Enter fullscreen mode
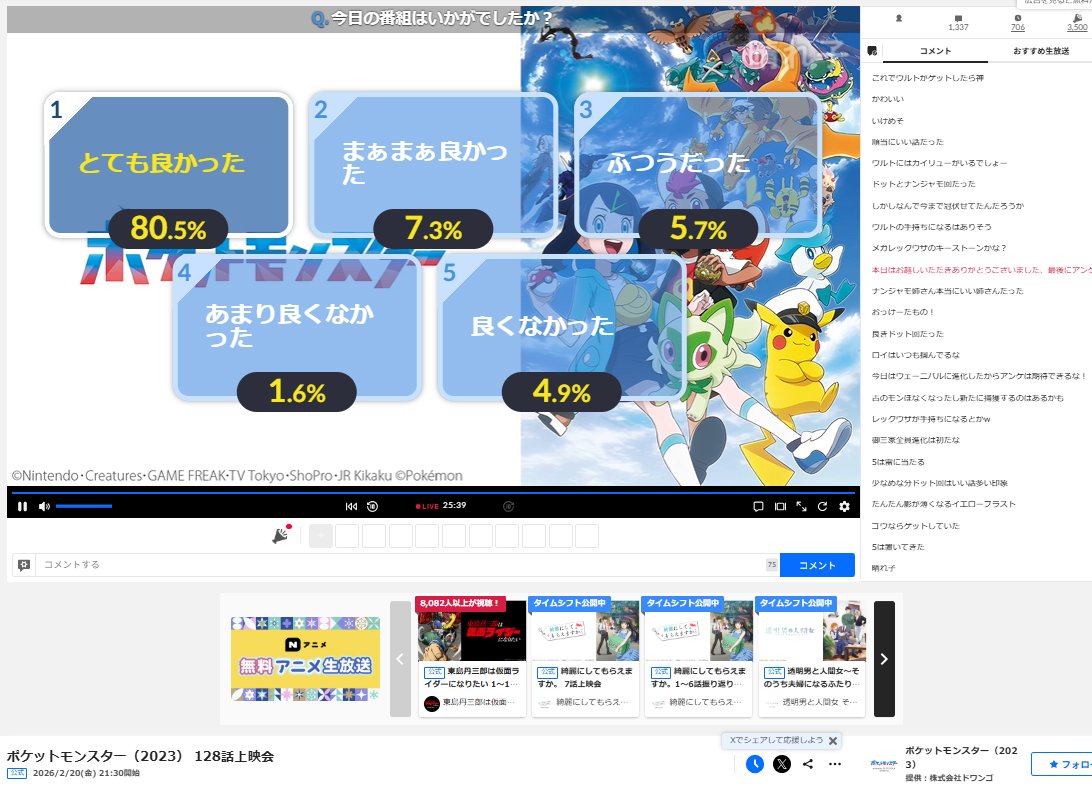The width and height of the screenshot is (1092, 792). (802, 506)
